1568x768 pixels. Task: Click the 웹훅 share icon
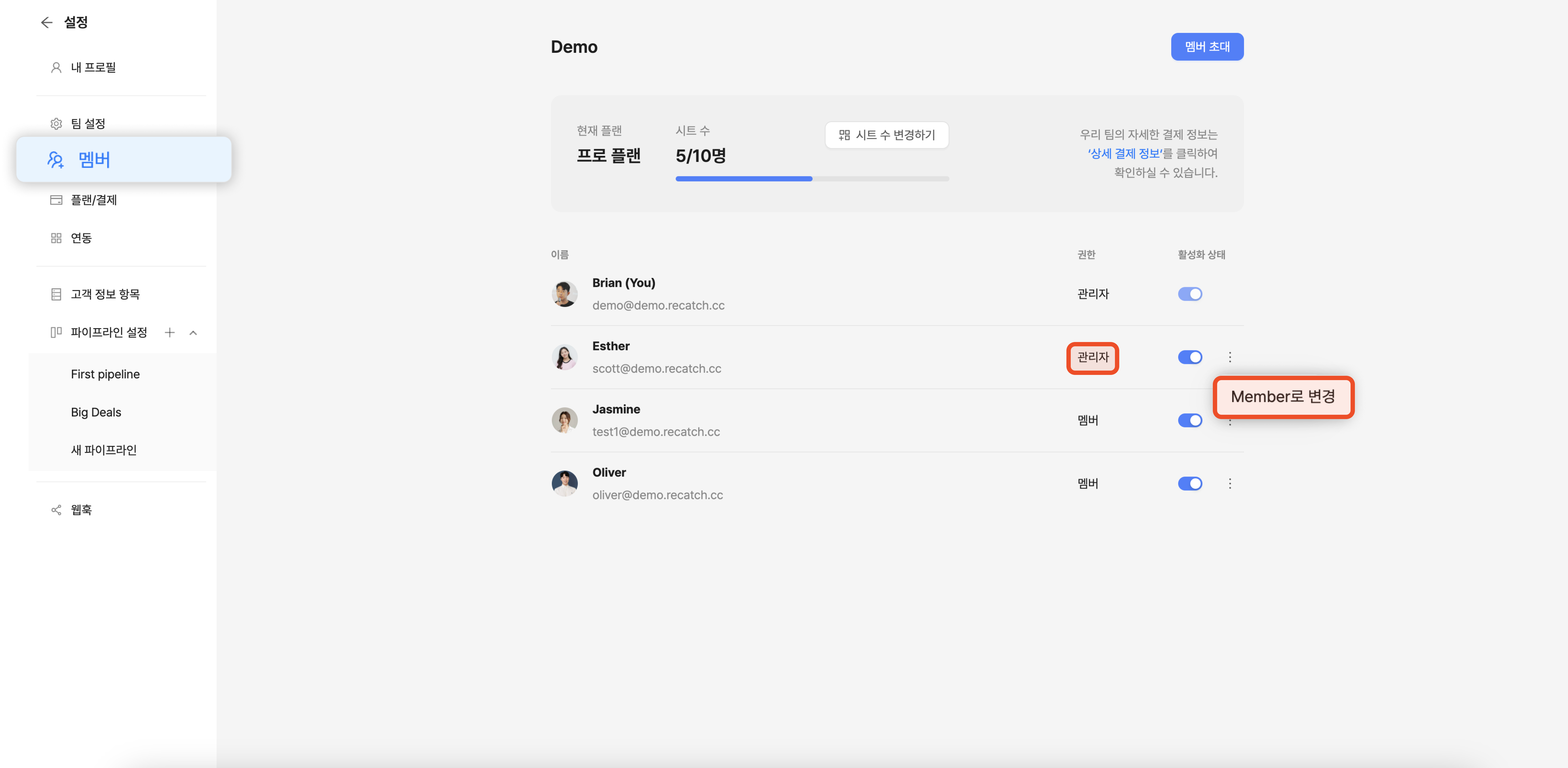tap(56, 510)
